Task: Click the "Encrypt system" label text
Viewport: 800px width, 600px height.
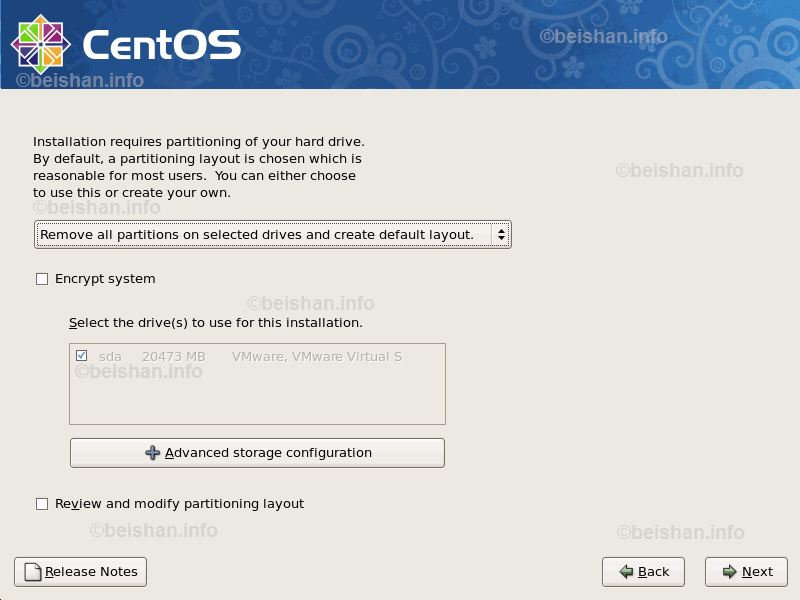Action: pos(105,279)
